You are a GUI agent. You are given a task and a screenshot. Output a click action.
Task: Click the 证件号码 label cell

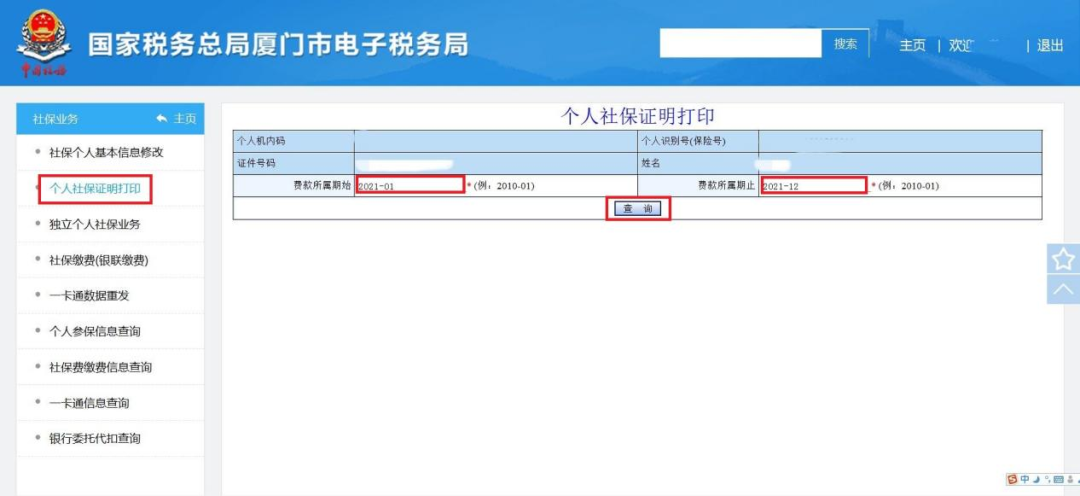coord(294,163)
